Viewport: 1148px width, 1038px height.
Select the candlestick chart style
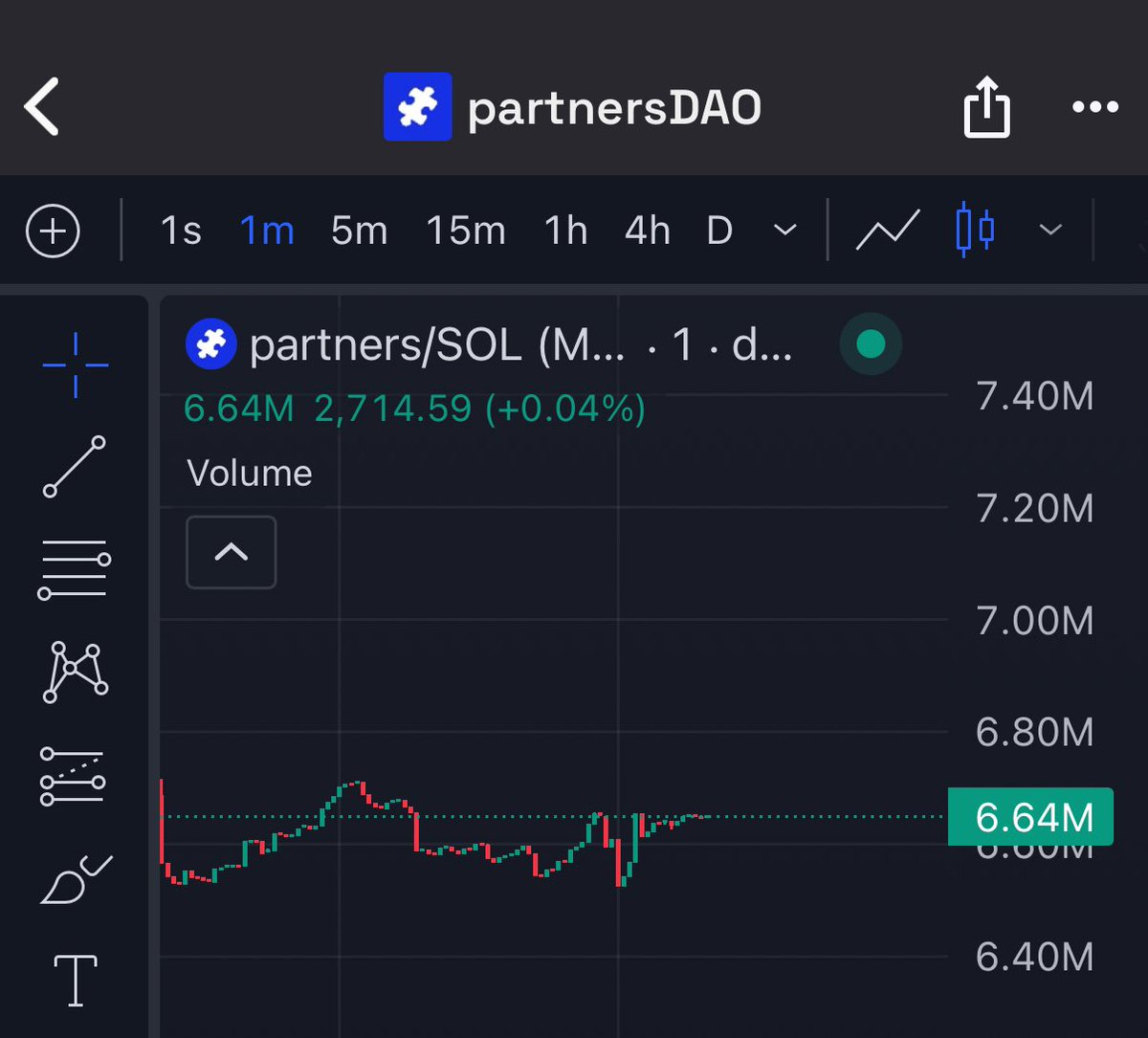tap(975, 231)
